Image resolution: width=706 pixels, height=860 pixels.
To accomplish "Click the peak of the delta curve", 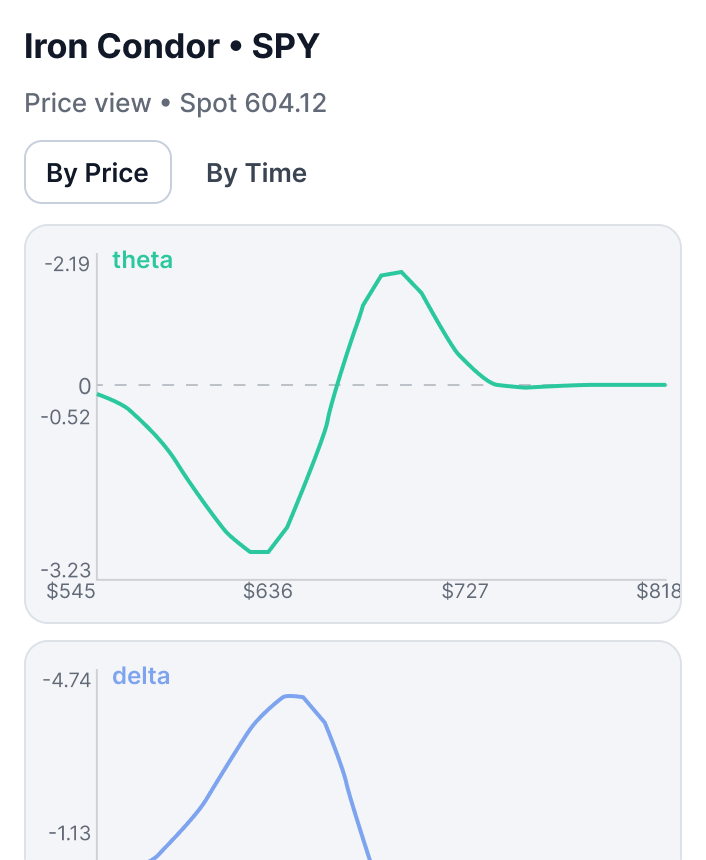I will (x=292, y=696).
